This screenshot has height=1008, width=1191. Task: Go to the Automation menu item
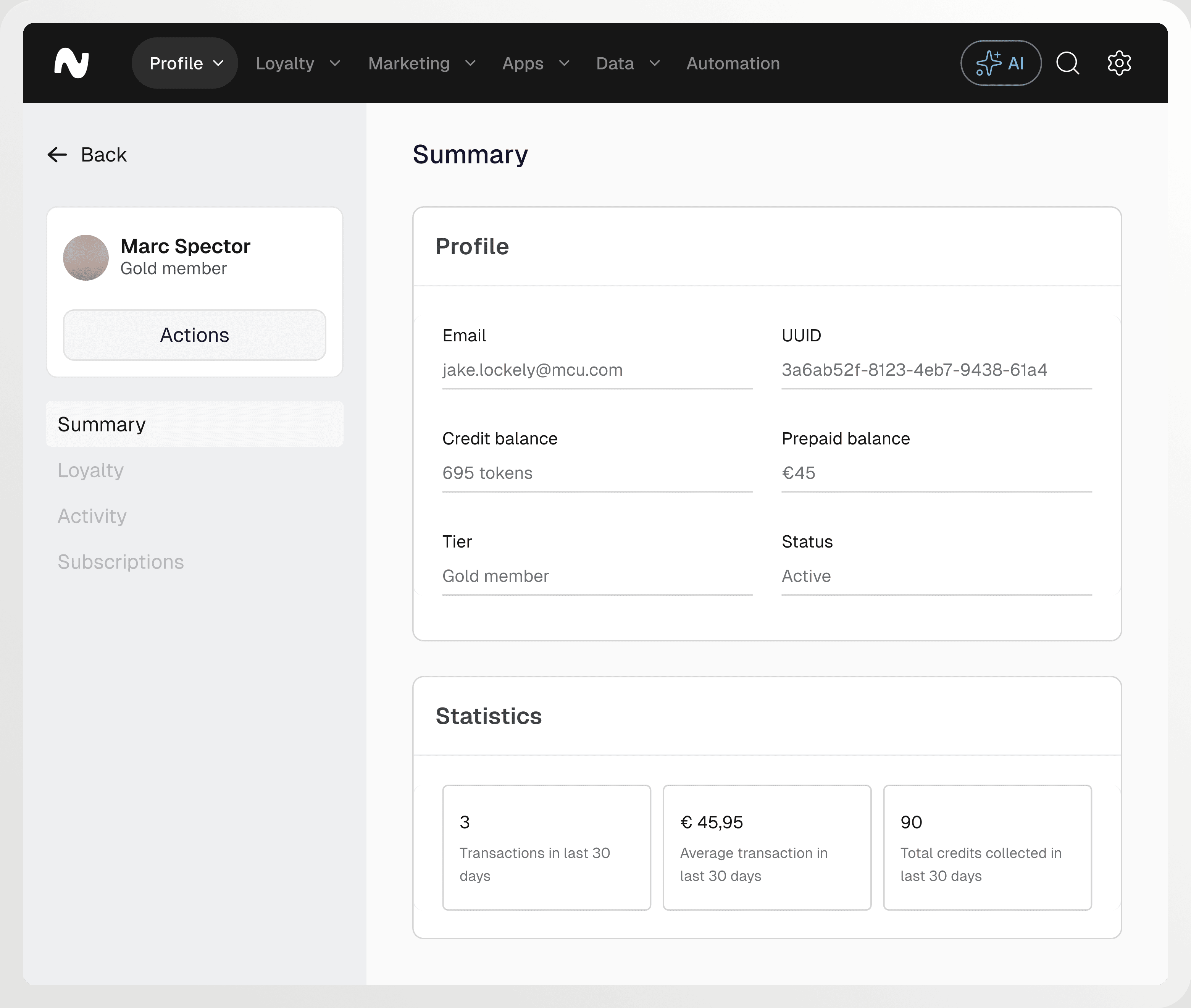[x=733, y=63]
